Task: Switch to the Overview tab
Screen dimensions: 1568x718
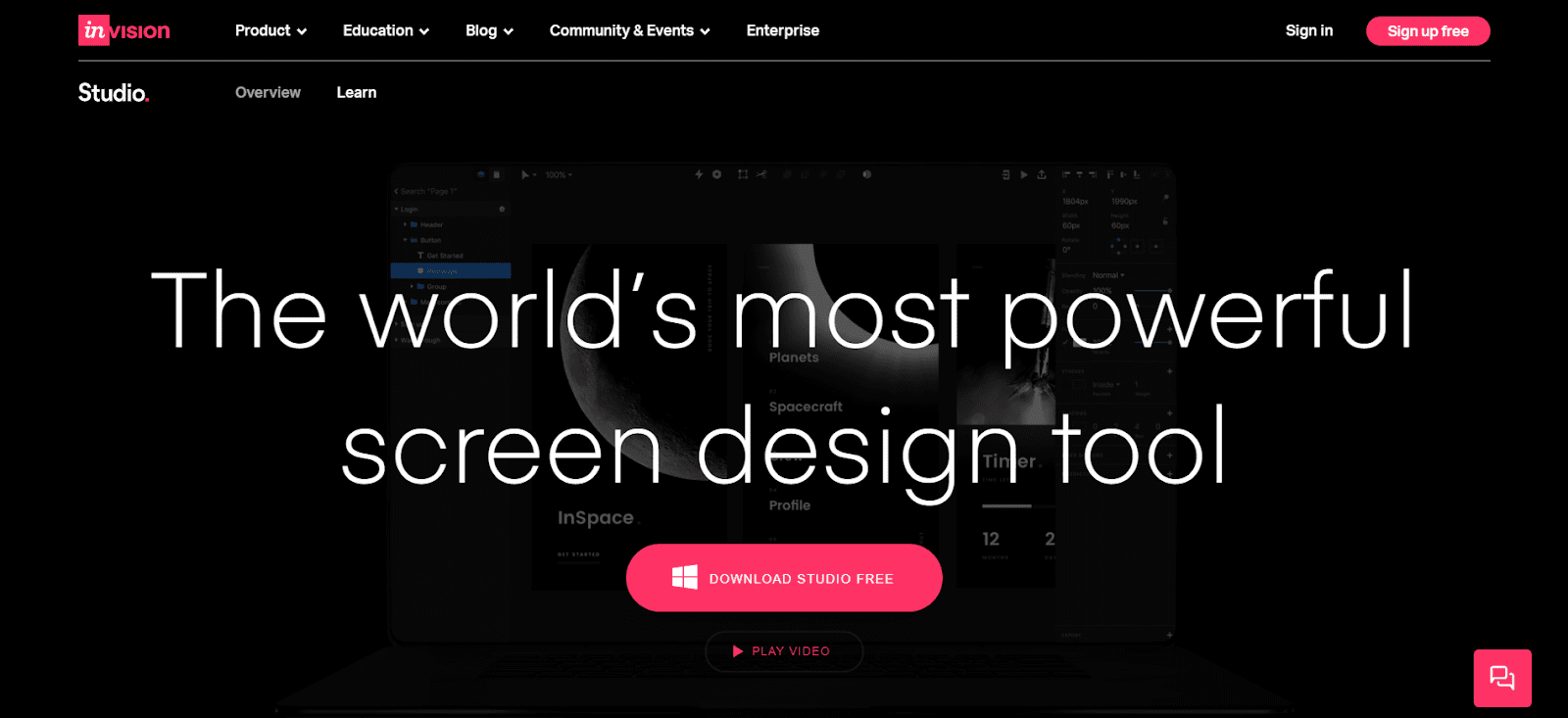Action: [268, 93]
